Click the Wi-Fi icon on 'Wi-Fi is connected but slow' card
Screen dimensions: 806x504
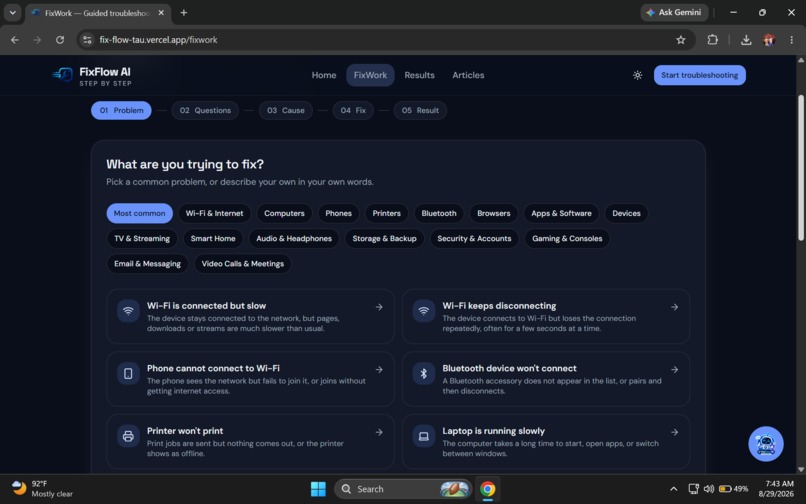(x=128, y=311)
